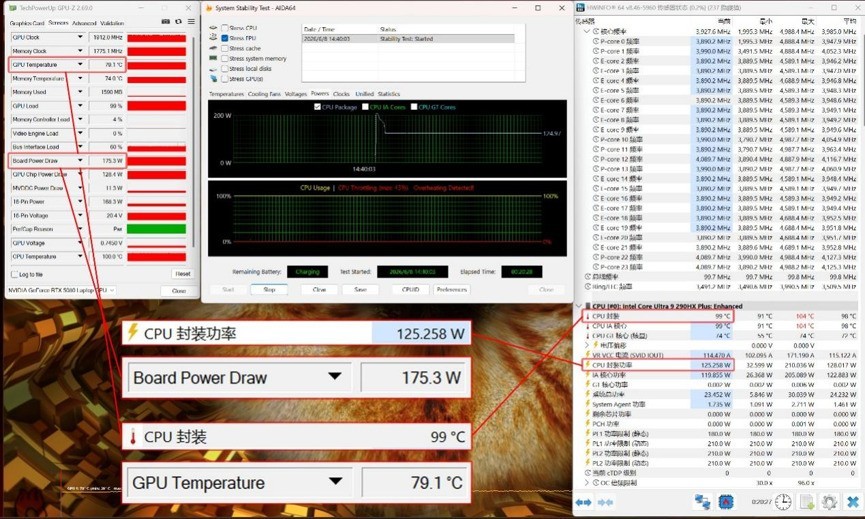Viewport: 865px width, 519px height.
Task: Click GPU-Z refresh icon
Action: coord(178,22)
